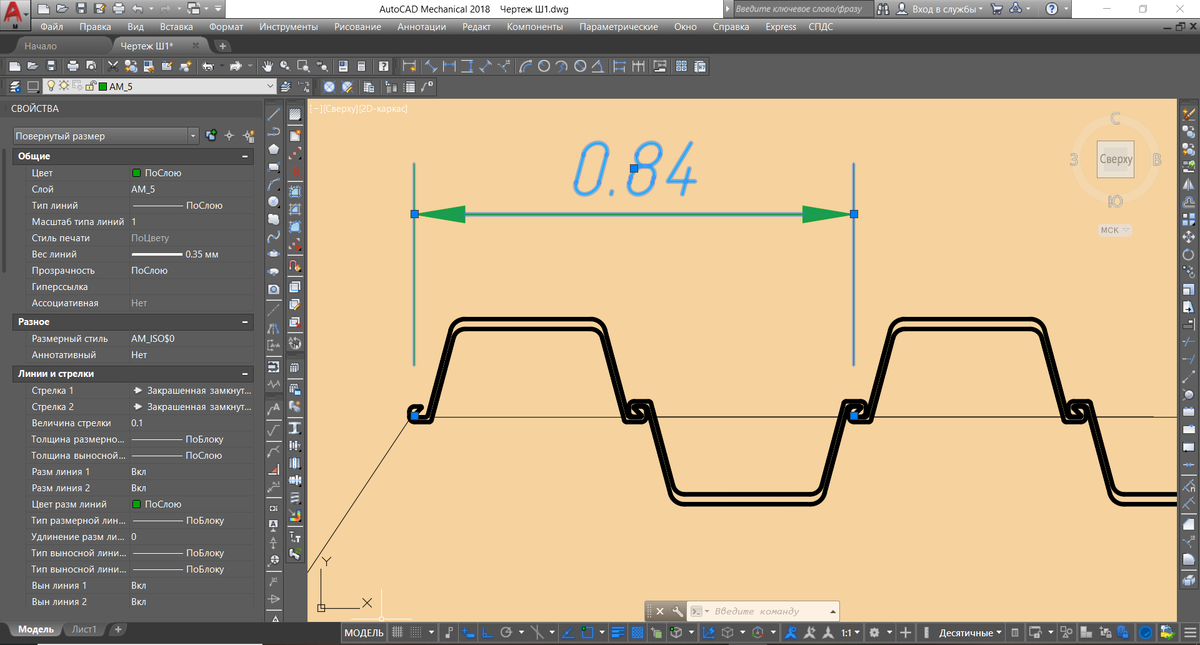This screenshot has height=645, width=1200.
Task: Toggle Lineweight display in the status bar
Action: [618, 633]
